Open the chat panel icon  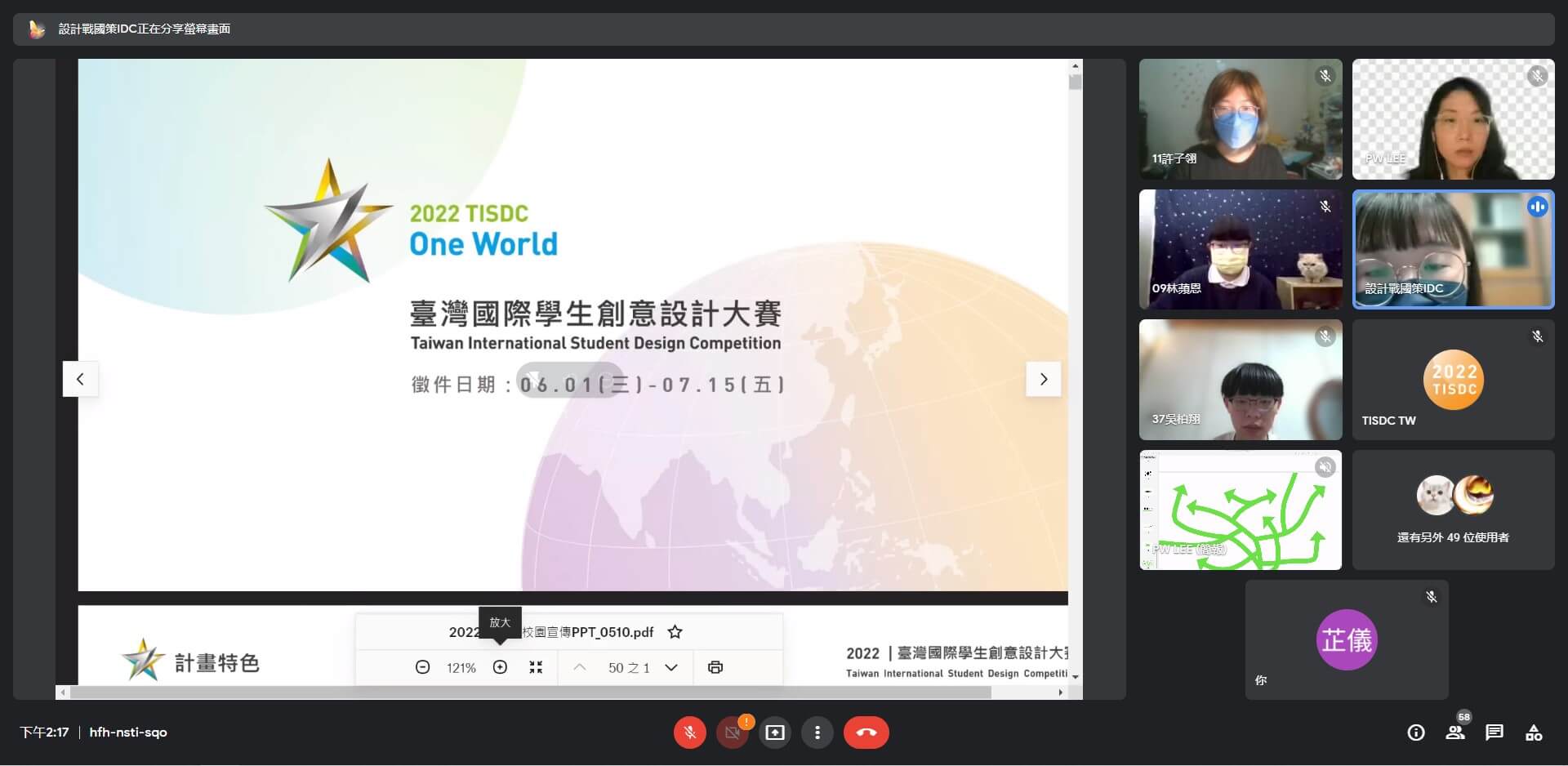pyautogui.click(x=1494, y=733)
